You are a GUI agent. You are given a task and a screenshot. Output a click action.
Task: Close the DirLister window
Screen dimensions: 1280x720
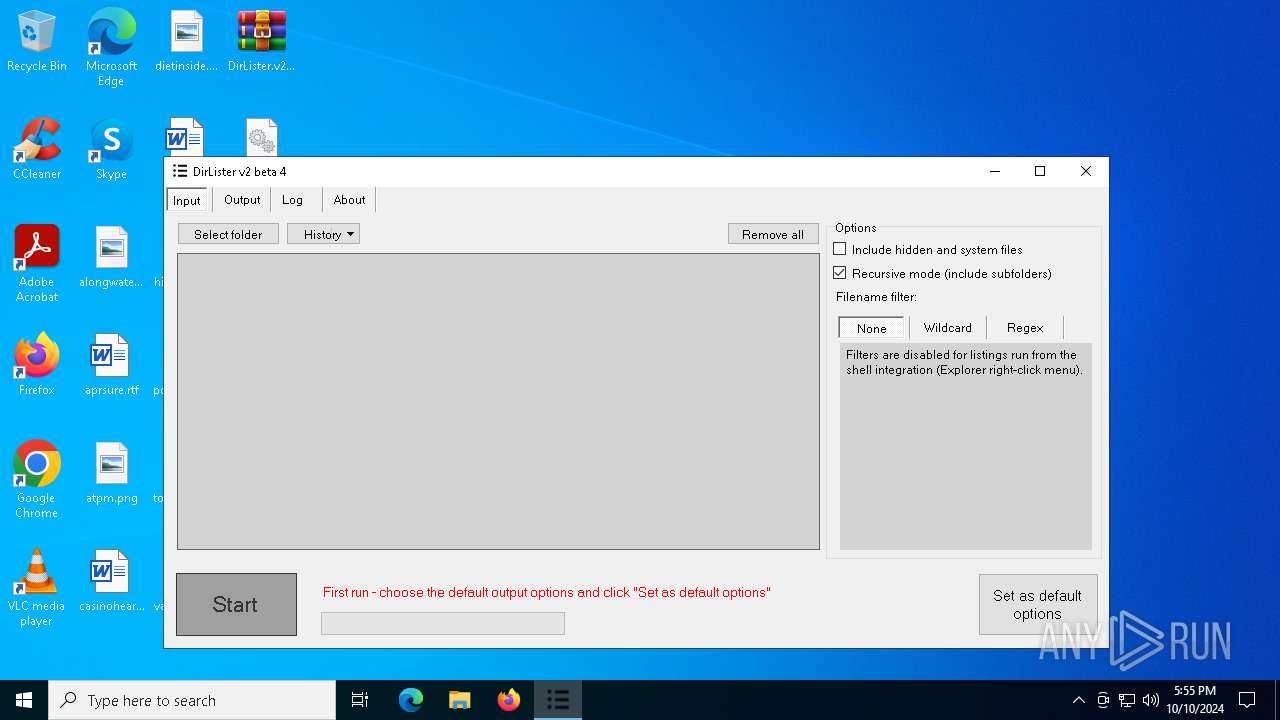[1086, 171]
